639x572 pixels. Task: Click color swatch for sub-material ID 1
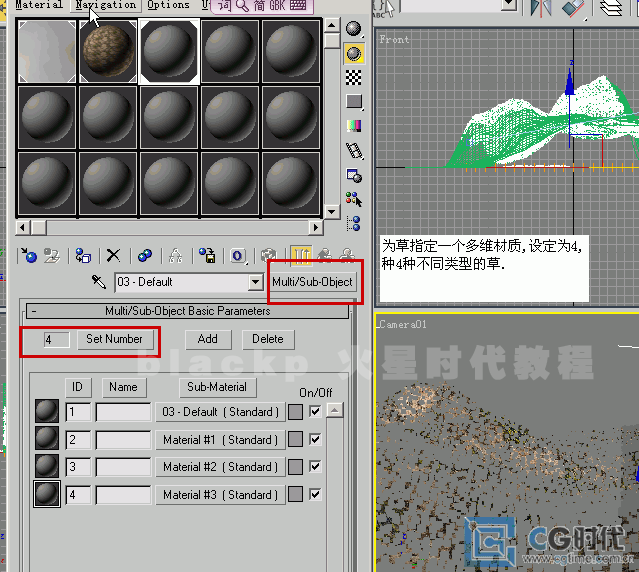point(295,412)
